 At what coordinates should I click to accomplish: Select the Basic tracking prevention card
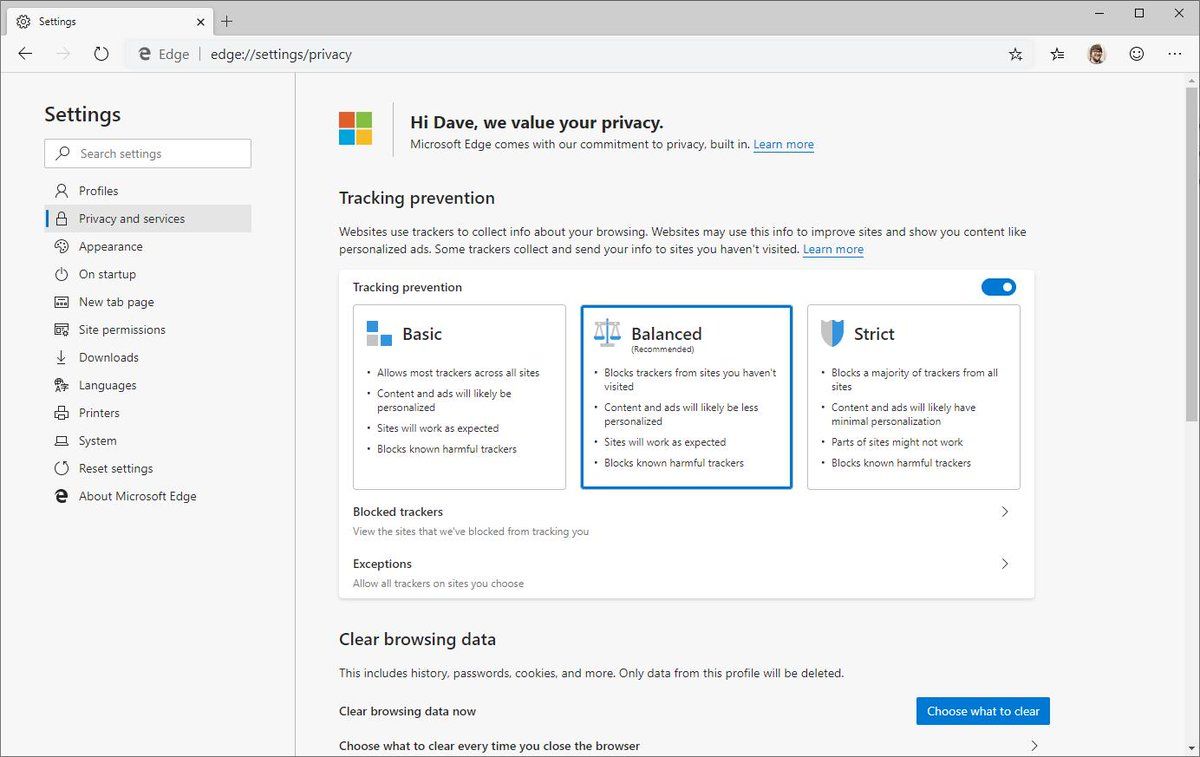pyautogui.click(x=460, y=397)
